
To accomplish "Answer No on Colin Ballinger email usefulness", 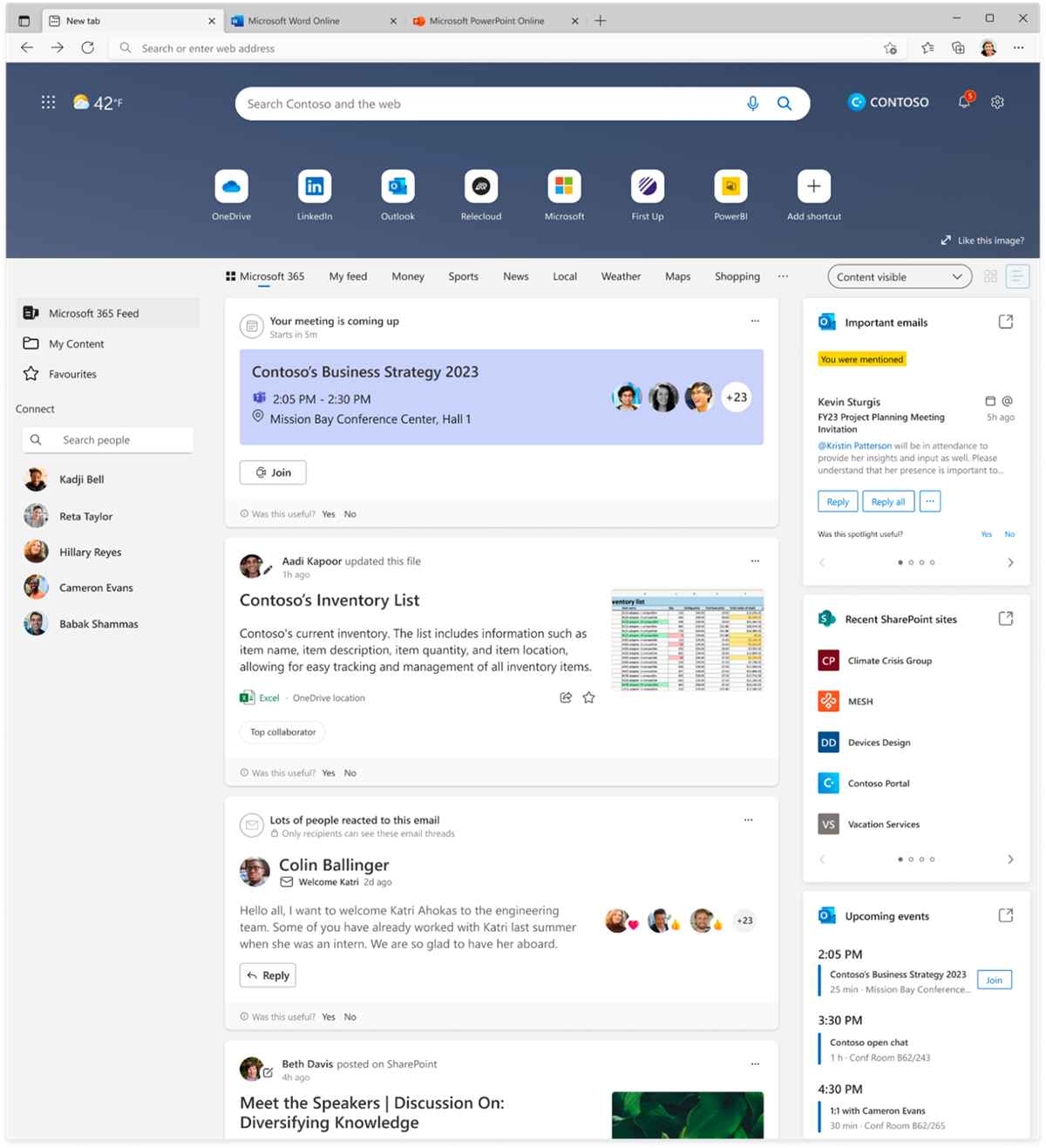I will (x=350, y=1017).
